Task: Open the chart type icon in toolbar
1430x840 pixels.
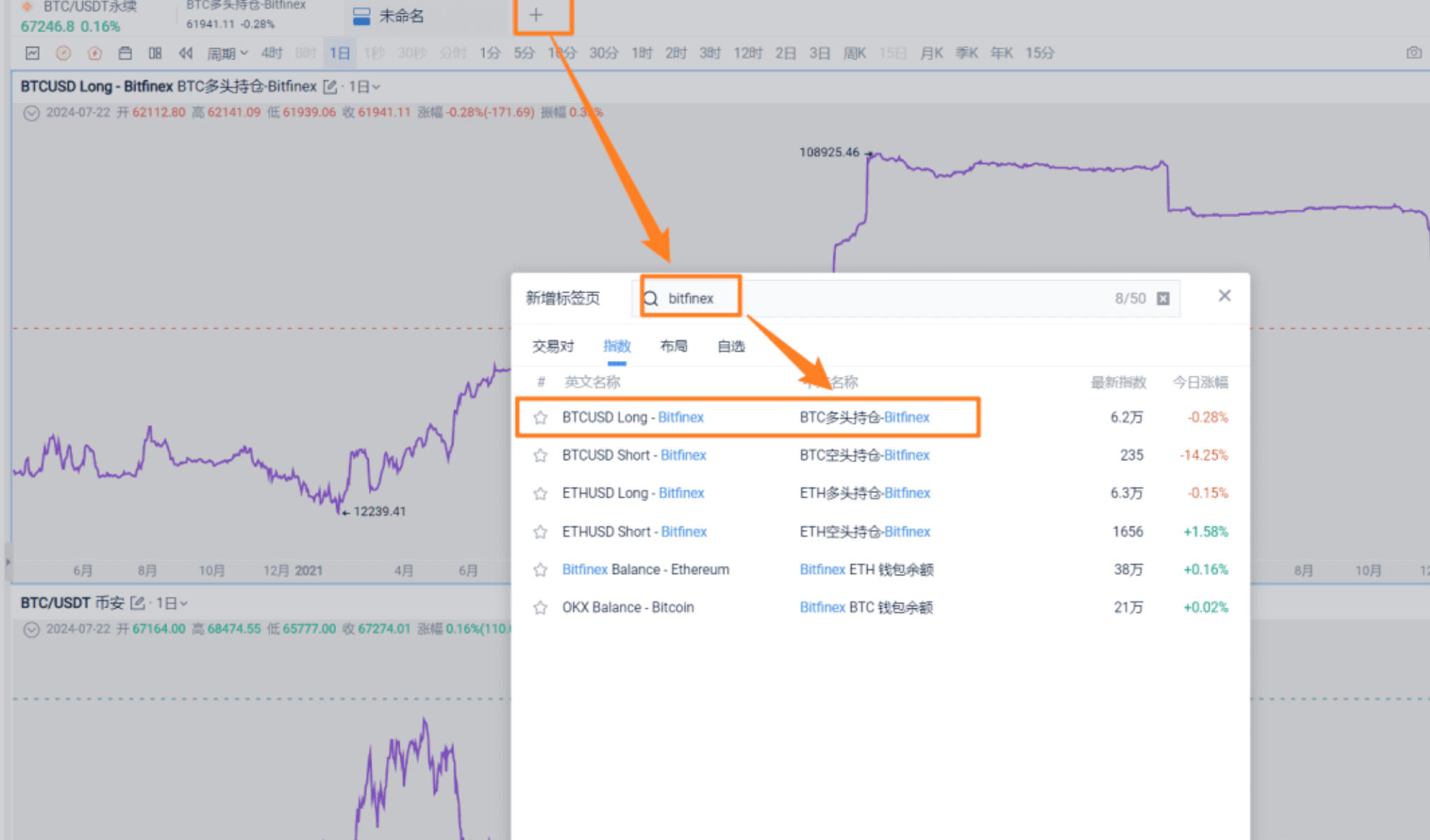Action: (x=32, y=53)
